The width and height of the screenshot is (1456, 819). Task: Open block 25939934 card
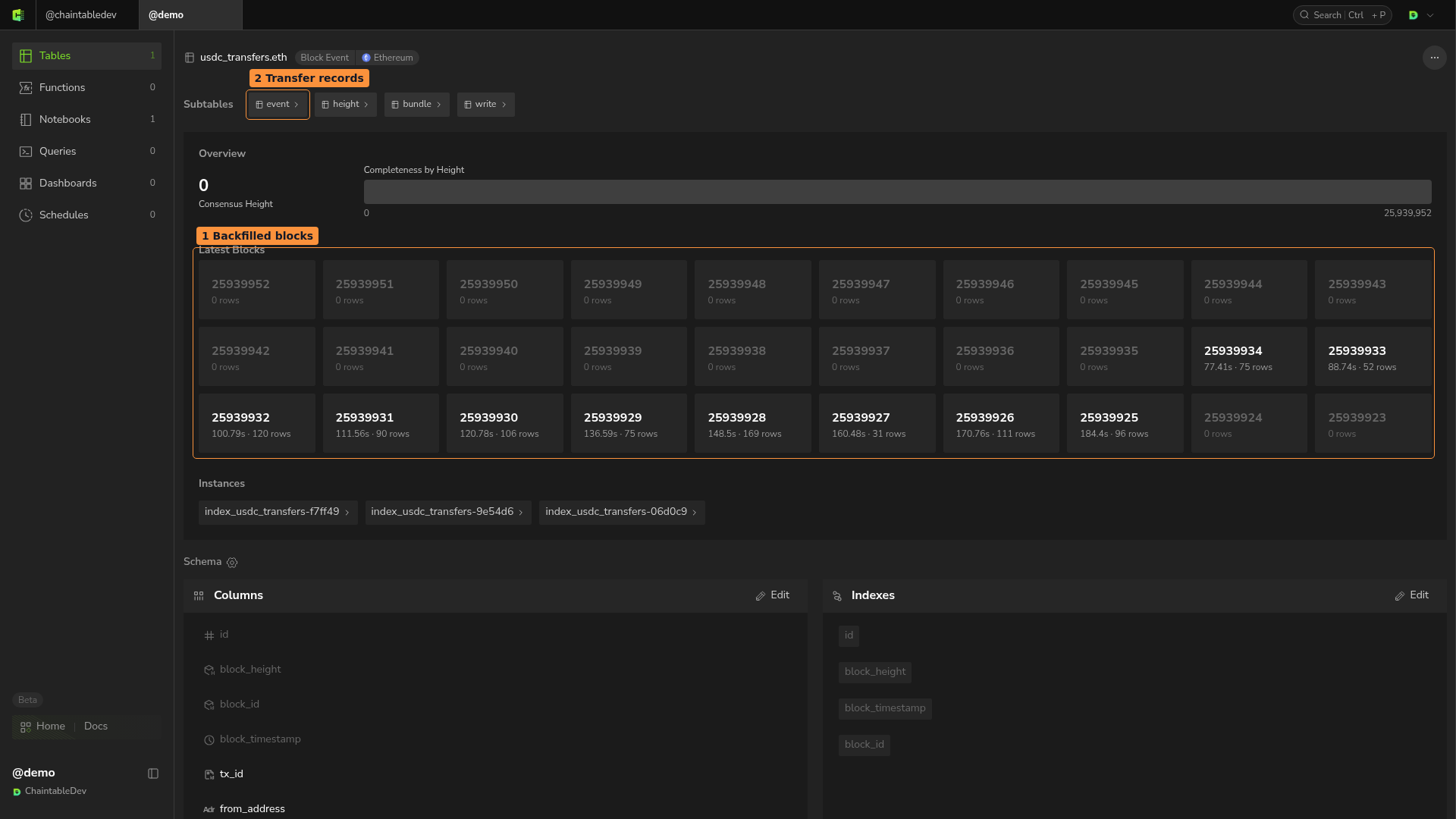(1249, 356)
